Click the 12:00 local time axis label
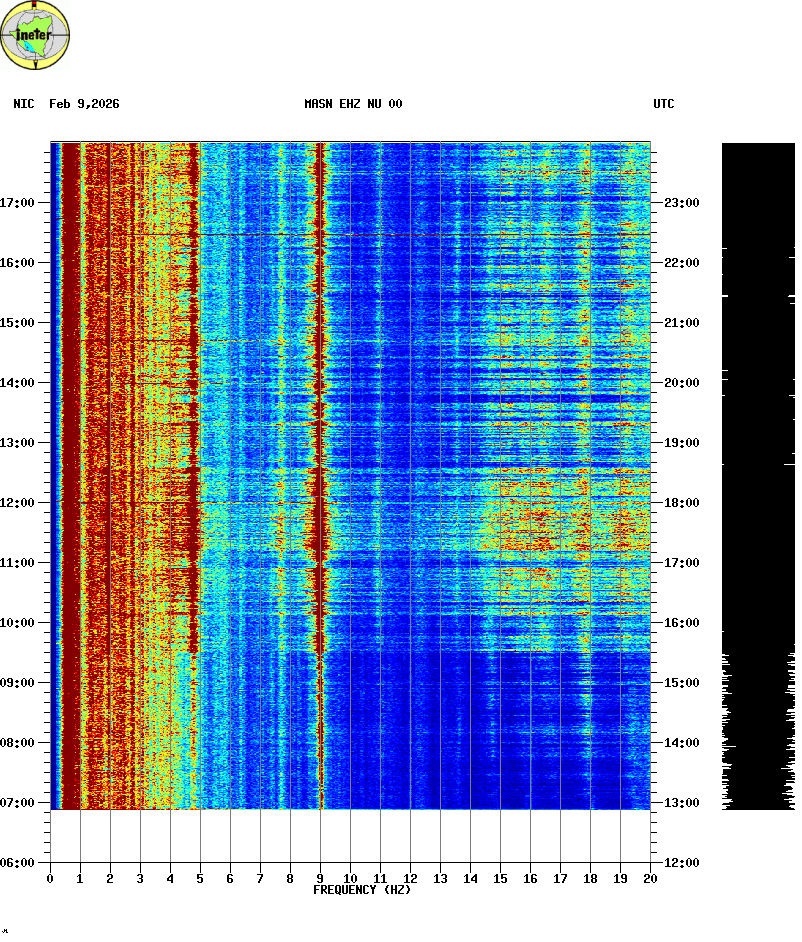 (18, 503)
